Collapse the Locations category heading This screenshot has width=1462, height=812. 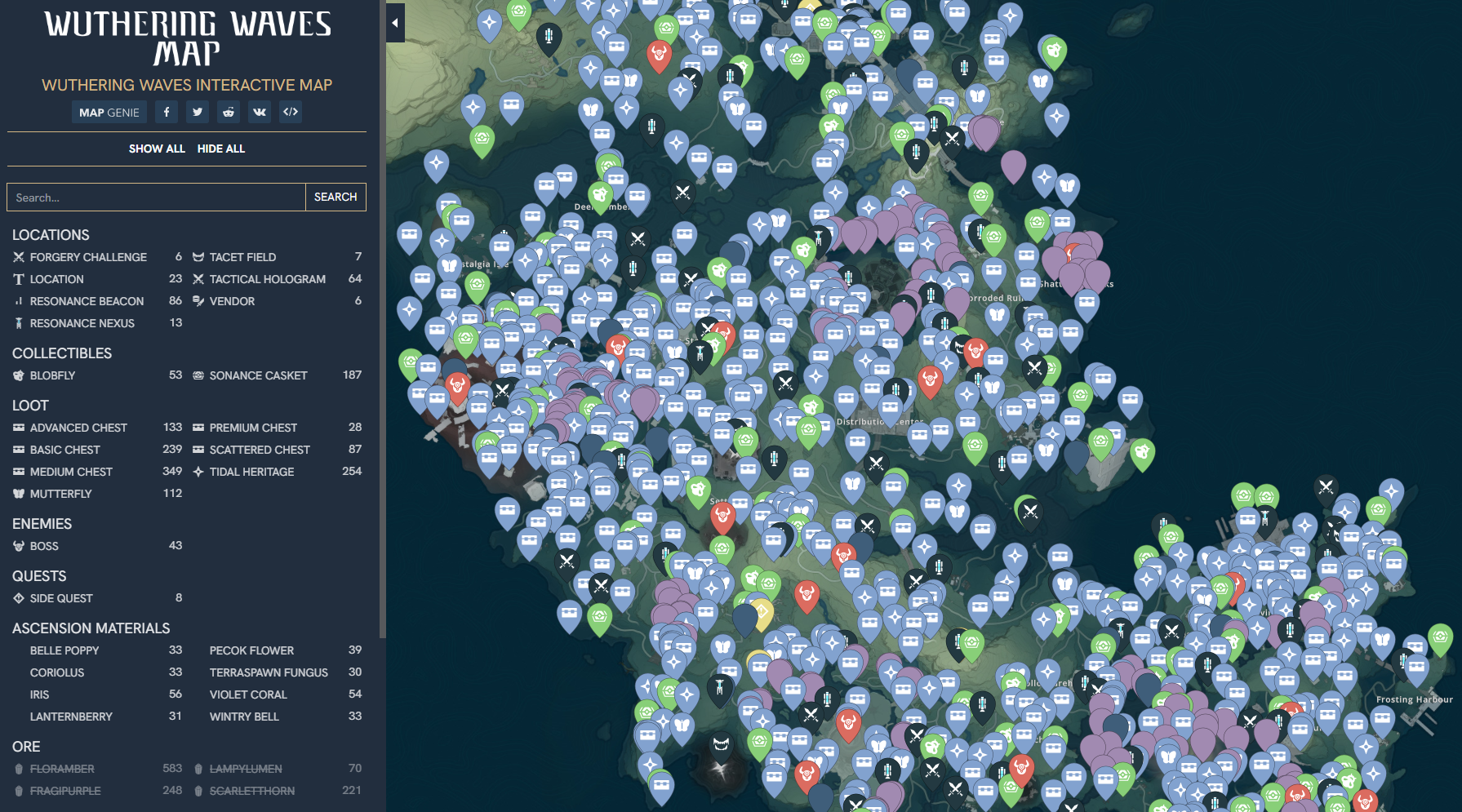tap(51, 235)
